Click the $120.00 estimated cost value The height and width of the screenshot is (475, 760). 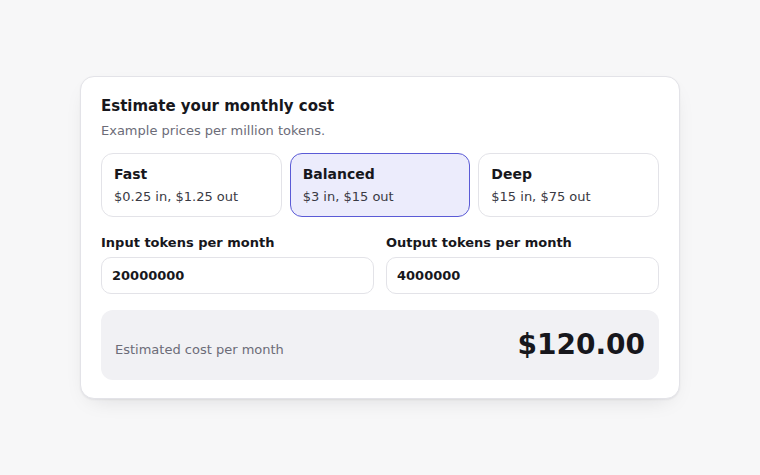click(581, 344)
